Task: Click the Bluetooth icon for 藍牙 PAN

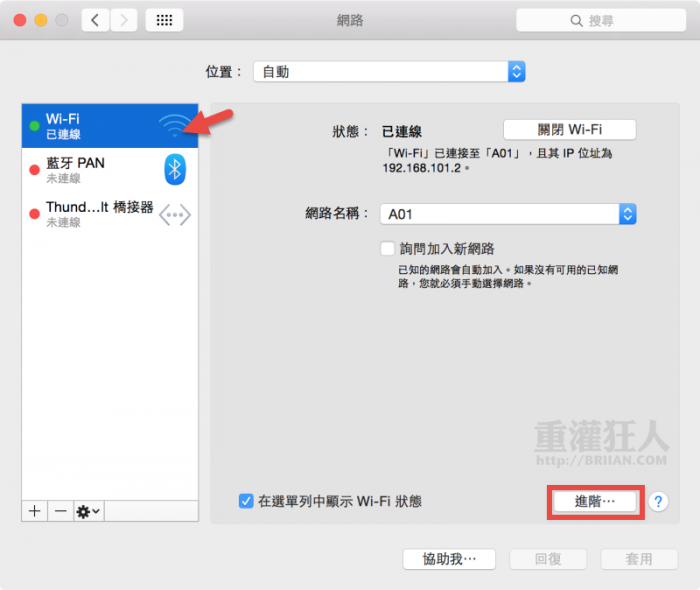Action: pos(175,169)
